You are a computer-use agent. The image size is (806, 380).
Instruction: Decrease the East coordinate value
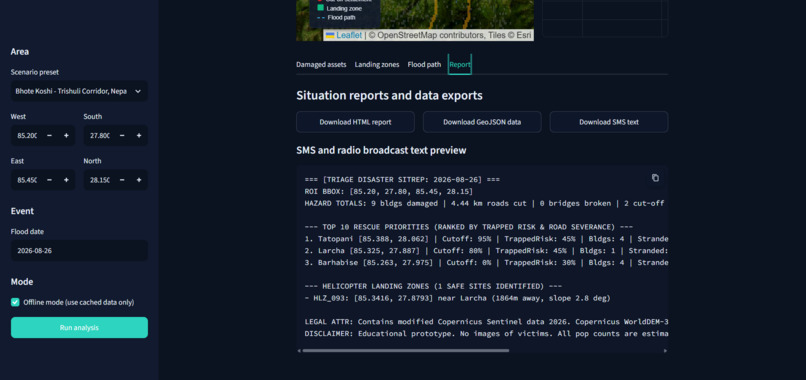tap(49, 180)
